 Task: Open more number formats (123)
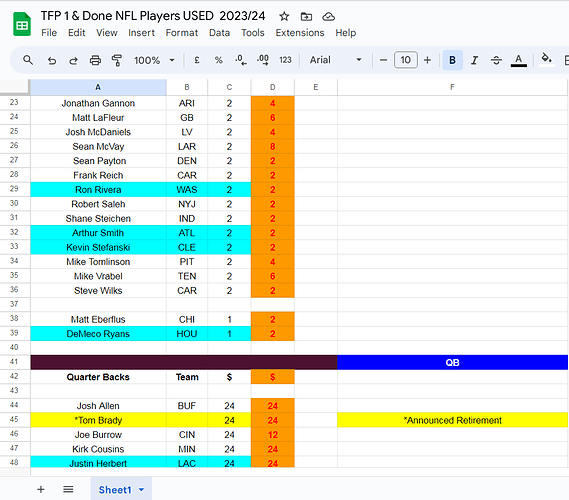coord(285,60)
